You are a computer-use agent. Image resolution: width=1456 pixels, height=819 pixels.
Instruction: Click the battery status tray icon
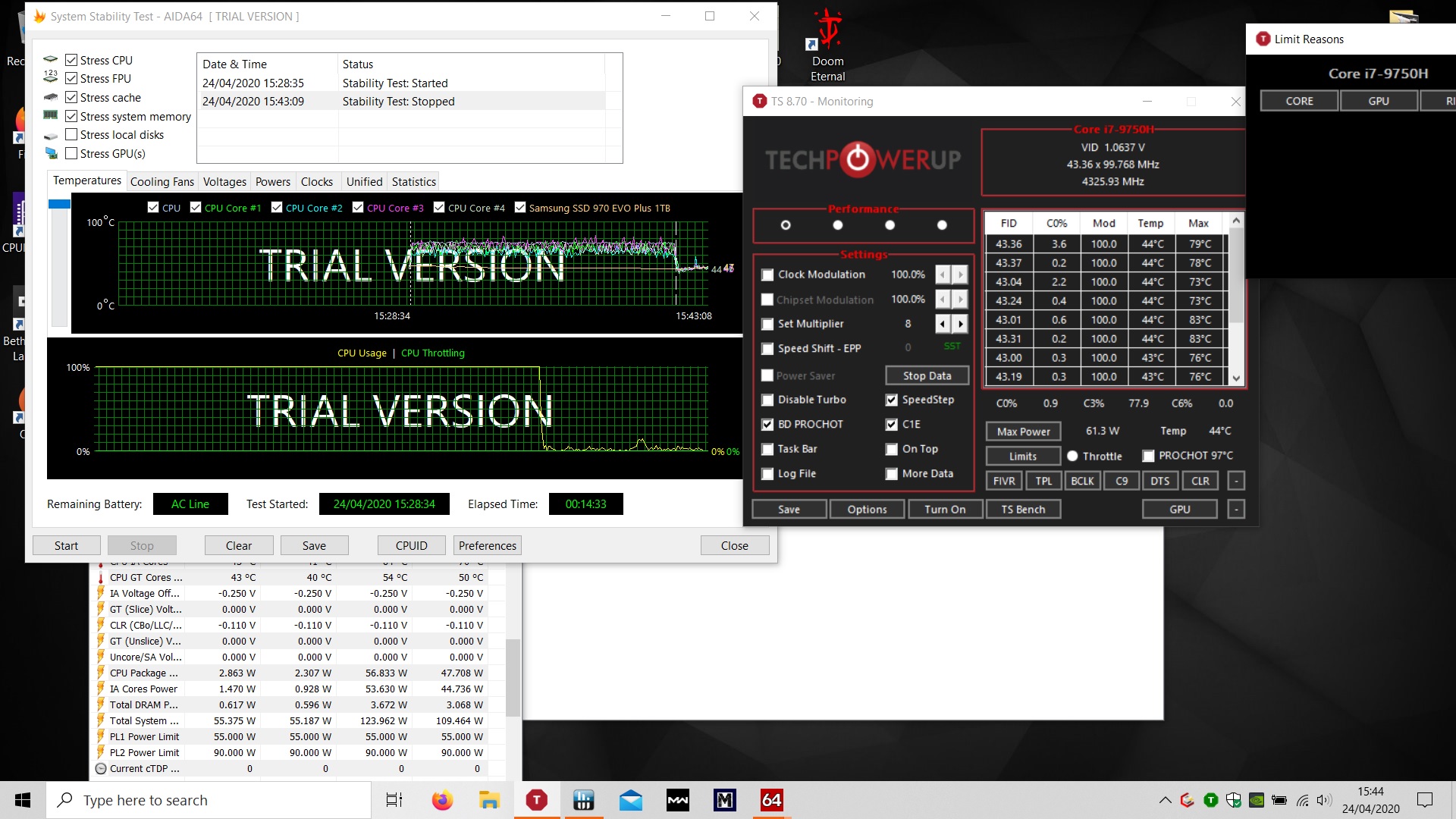[1279, 800]
